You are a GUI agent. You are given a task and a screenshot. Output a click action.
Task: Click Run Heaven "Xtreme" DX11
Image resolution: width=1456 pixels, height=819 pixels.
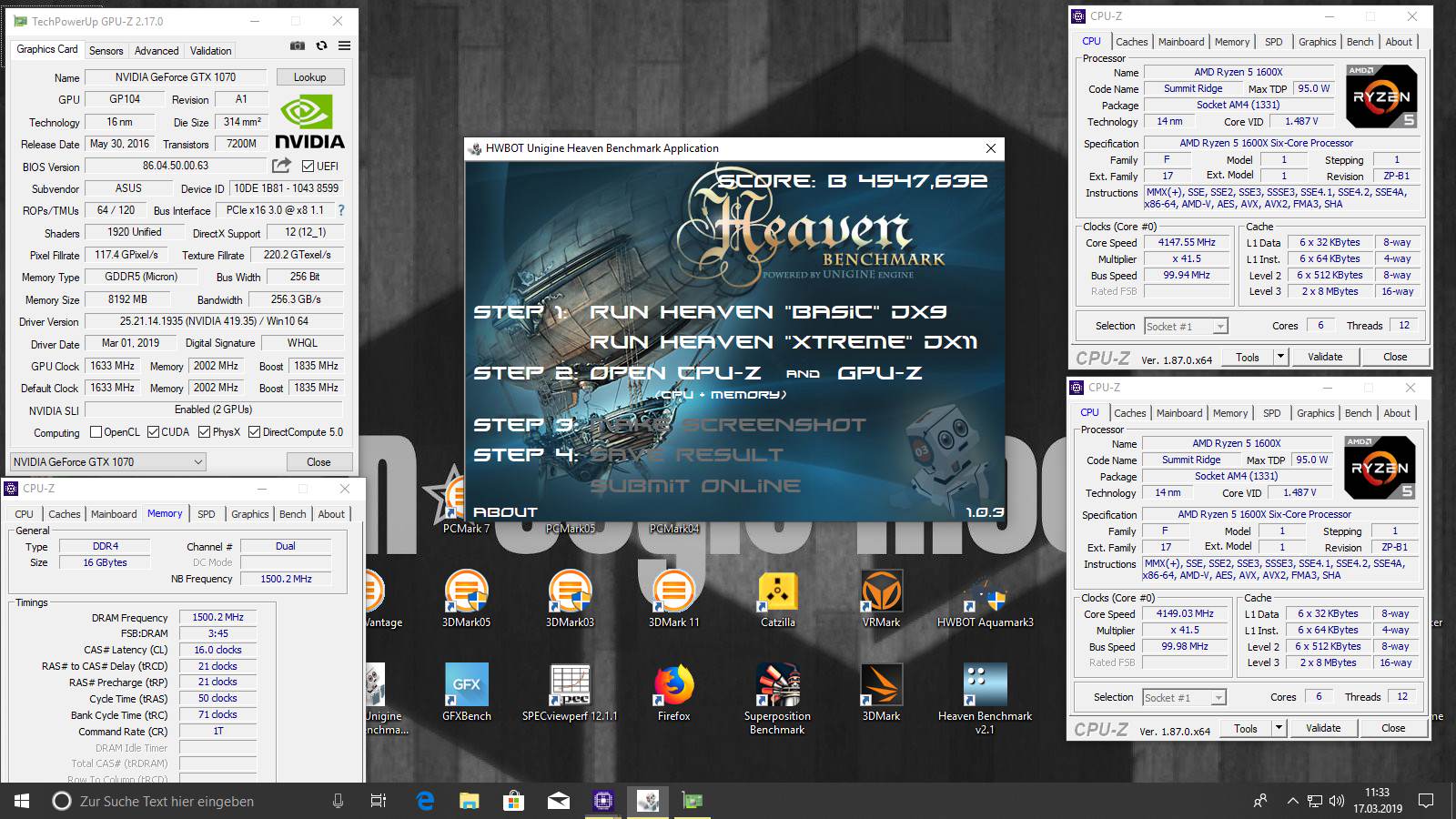click(x=784, y=342)
